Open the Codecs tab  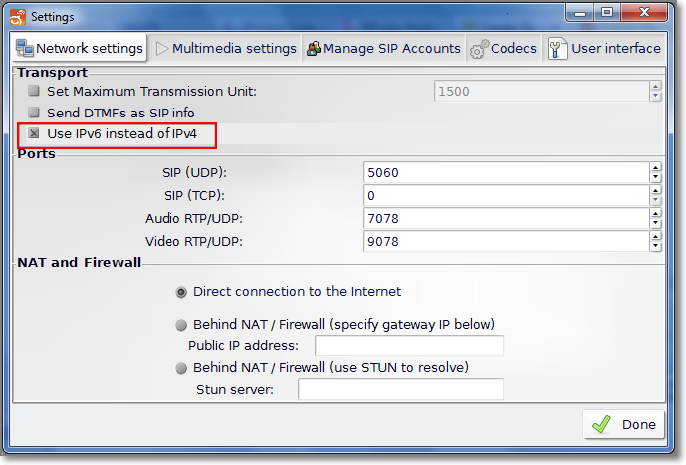point(504,49)
